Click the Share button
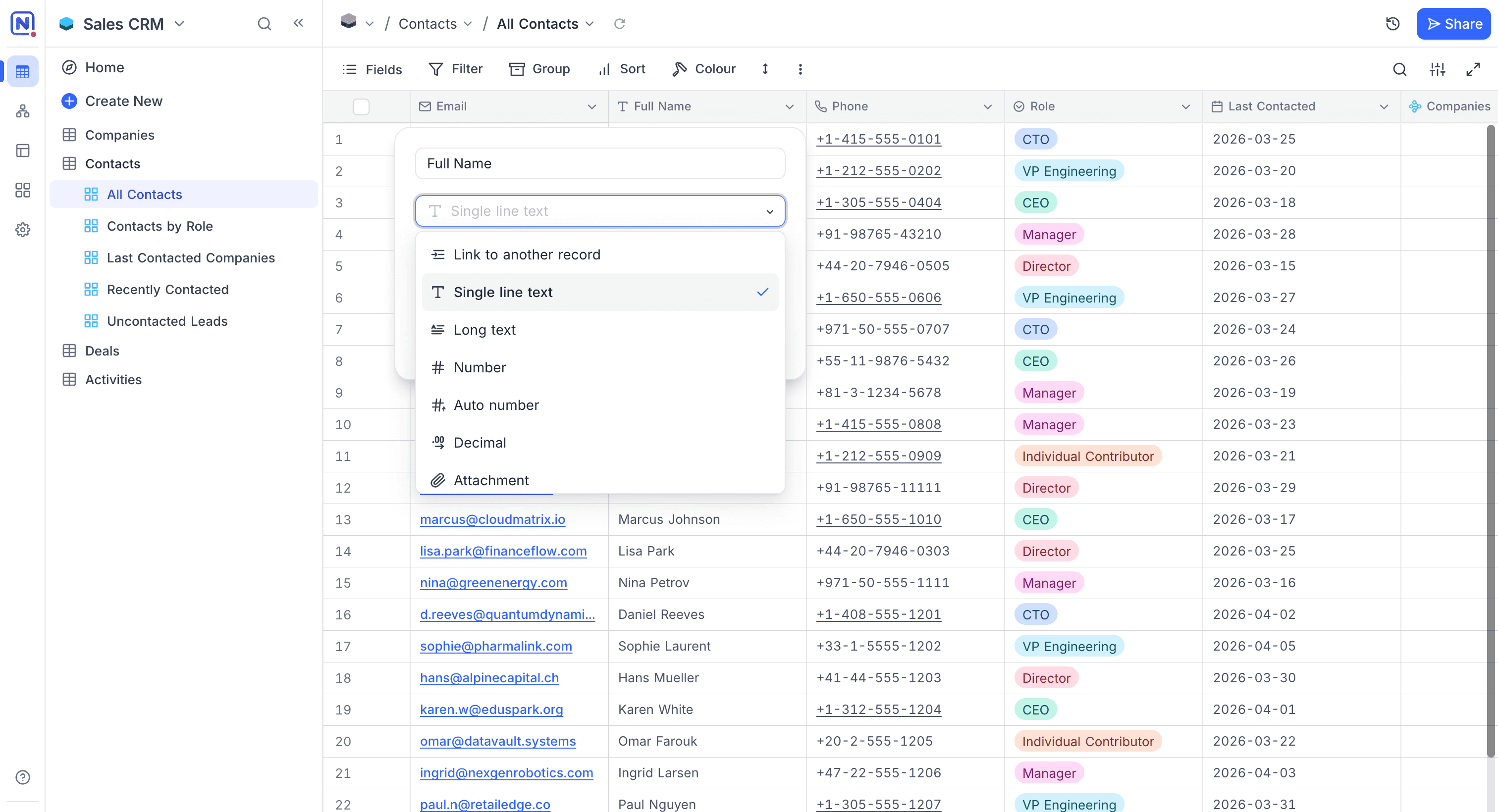This screenshot has width=1498, height=812. [1453, 24]
